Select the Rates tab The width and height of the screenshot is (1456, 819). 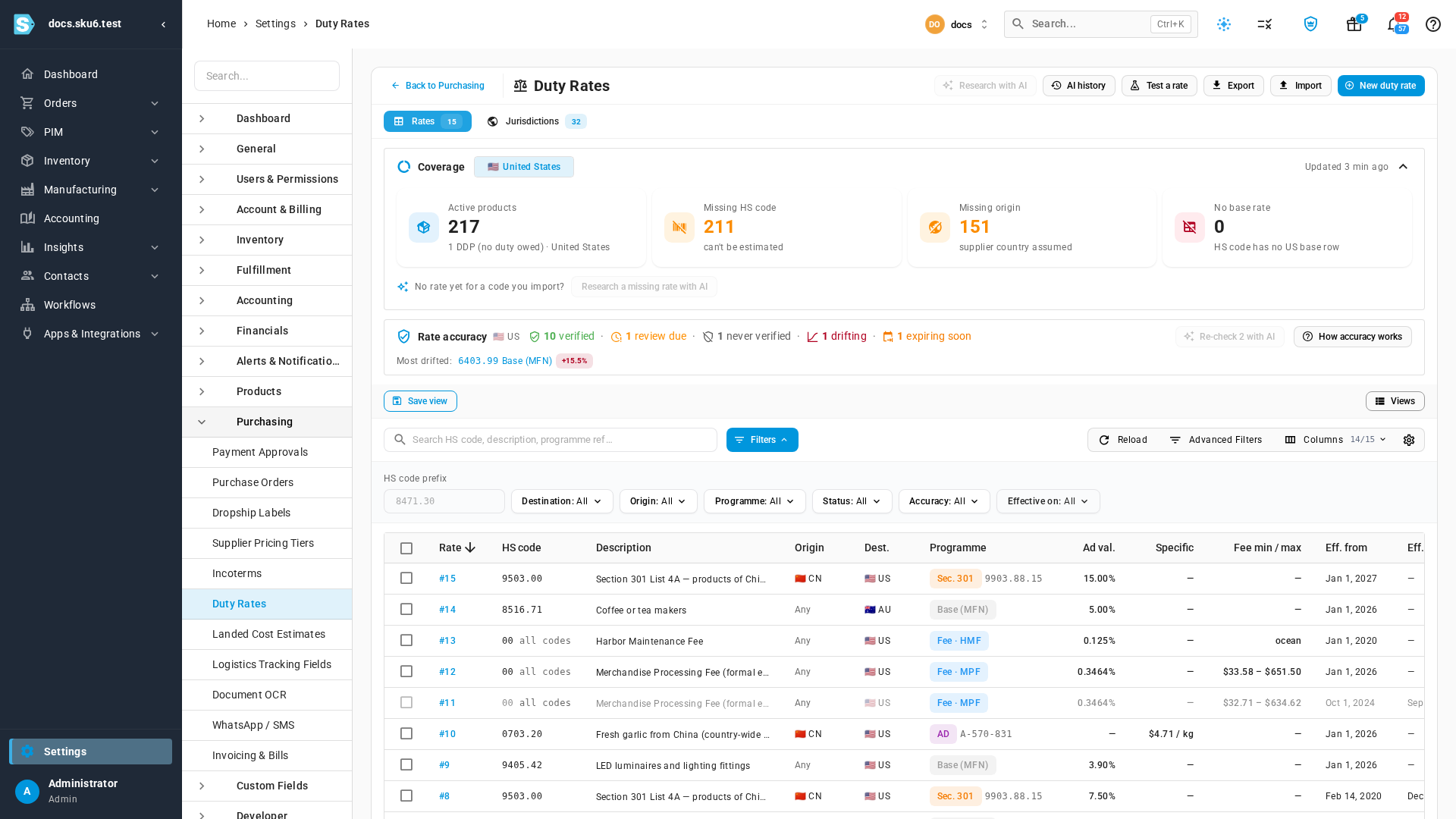(428, 121)
